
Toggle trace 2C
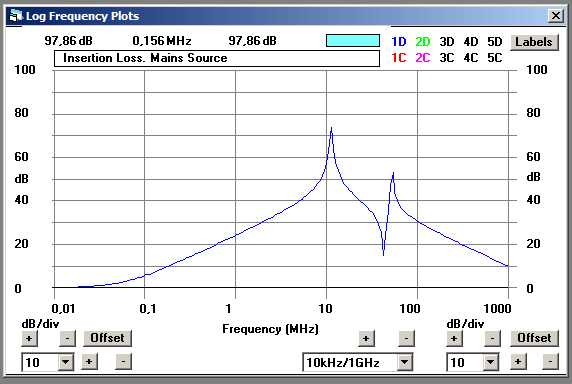423,58
